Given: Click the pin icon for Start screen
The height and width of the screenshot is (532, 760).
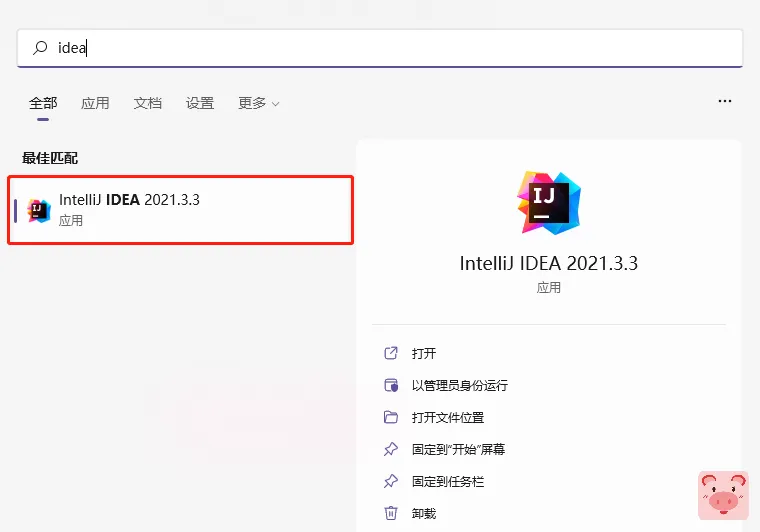Looking at the screenshot, I should (391, 449).
